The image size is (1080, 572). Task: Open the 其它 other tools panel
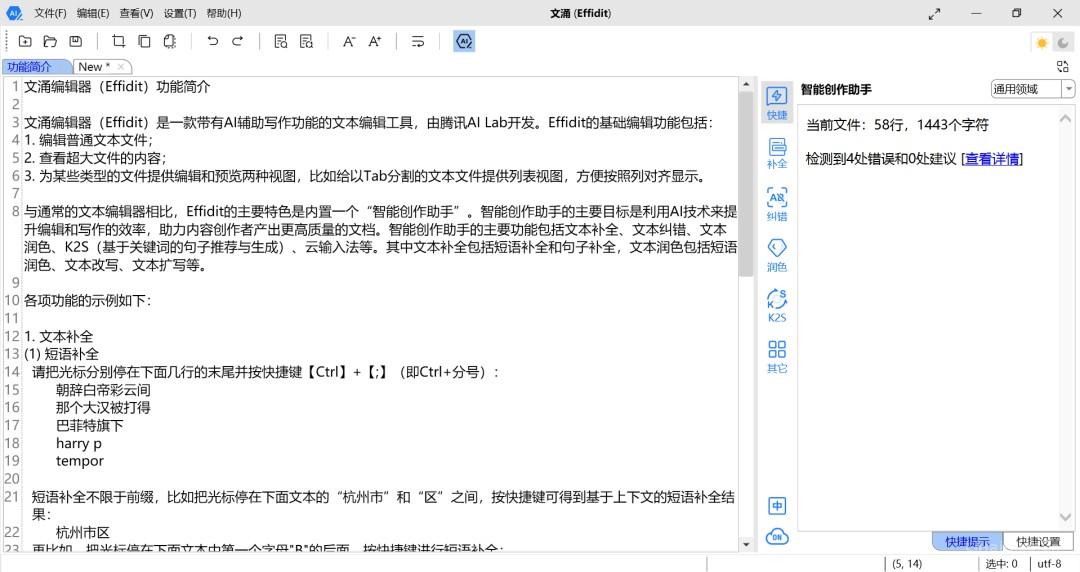(777, 356)
